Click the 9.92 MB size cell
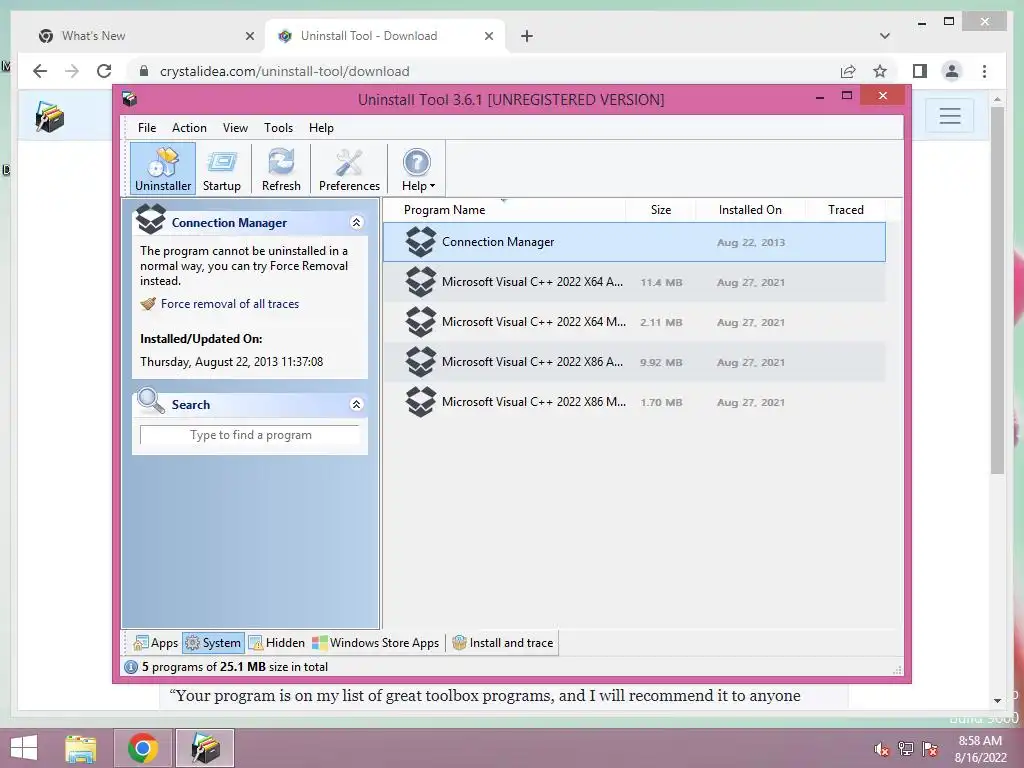 (661, 362)
